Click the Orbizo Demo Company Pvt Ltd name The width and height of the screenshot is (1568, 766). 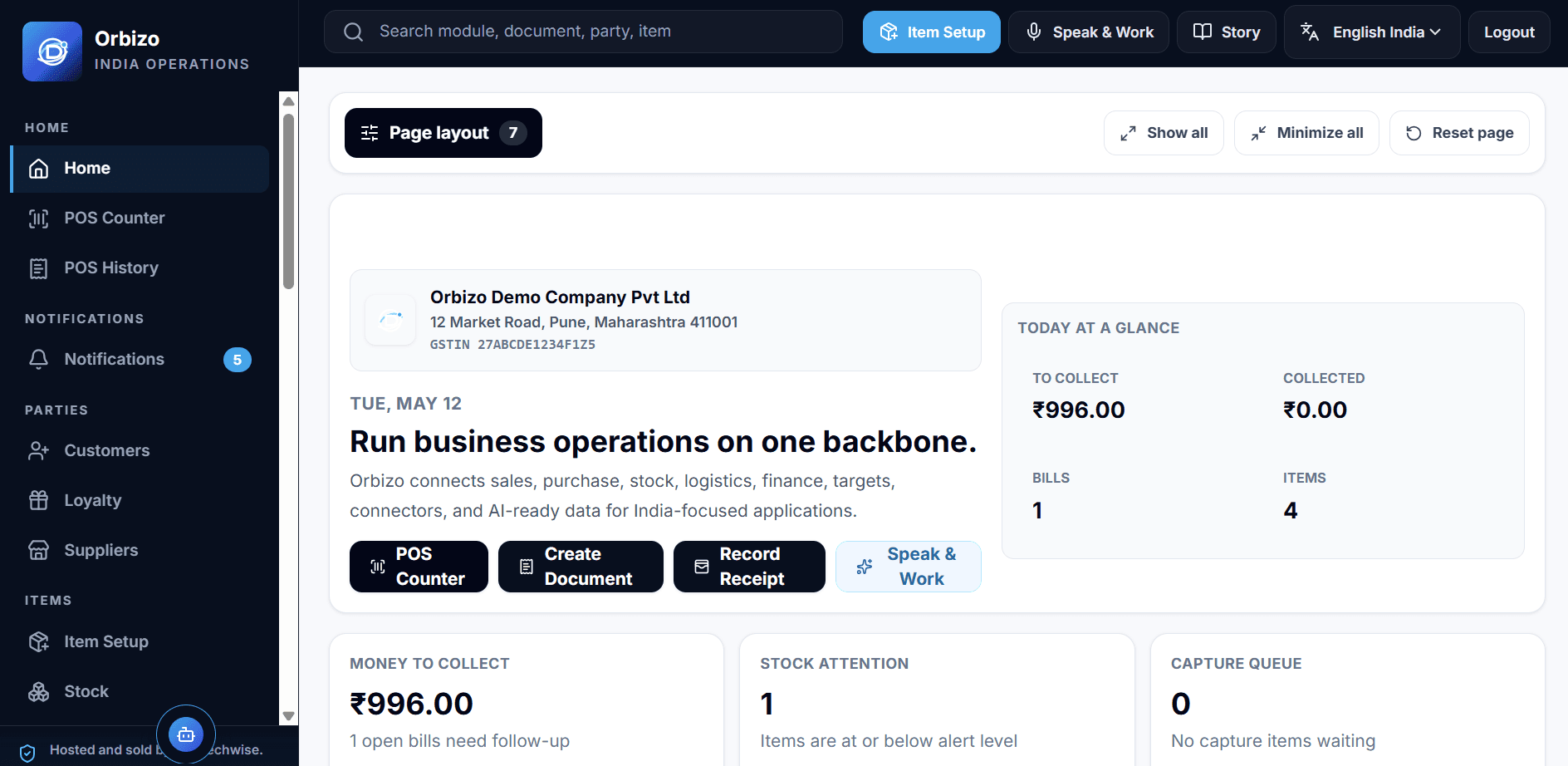560,297
